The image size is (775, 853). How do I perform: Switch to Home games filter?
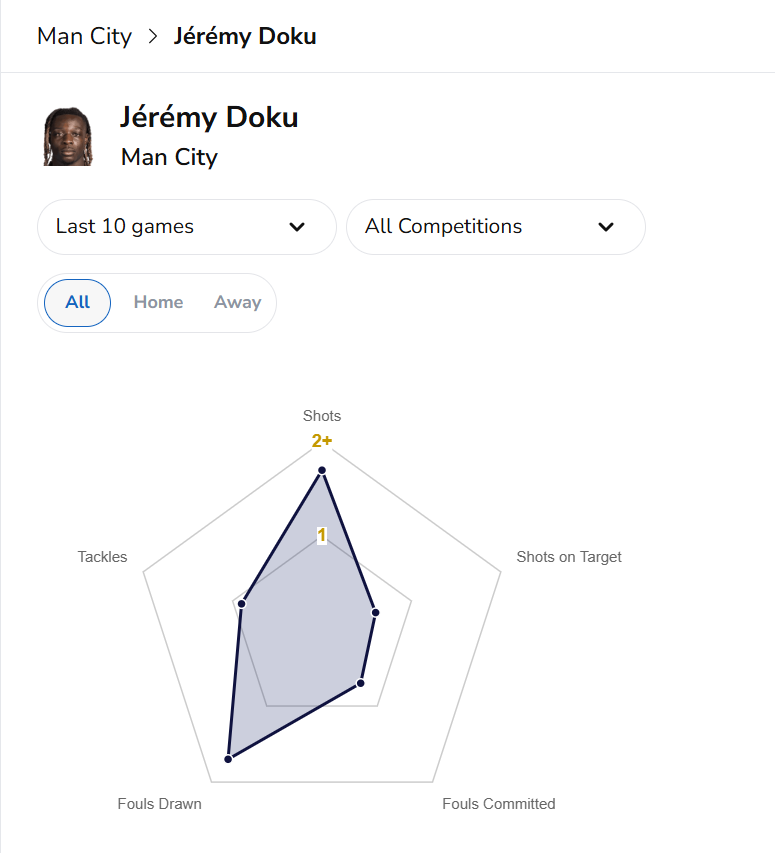[x=158, y=302]
